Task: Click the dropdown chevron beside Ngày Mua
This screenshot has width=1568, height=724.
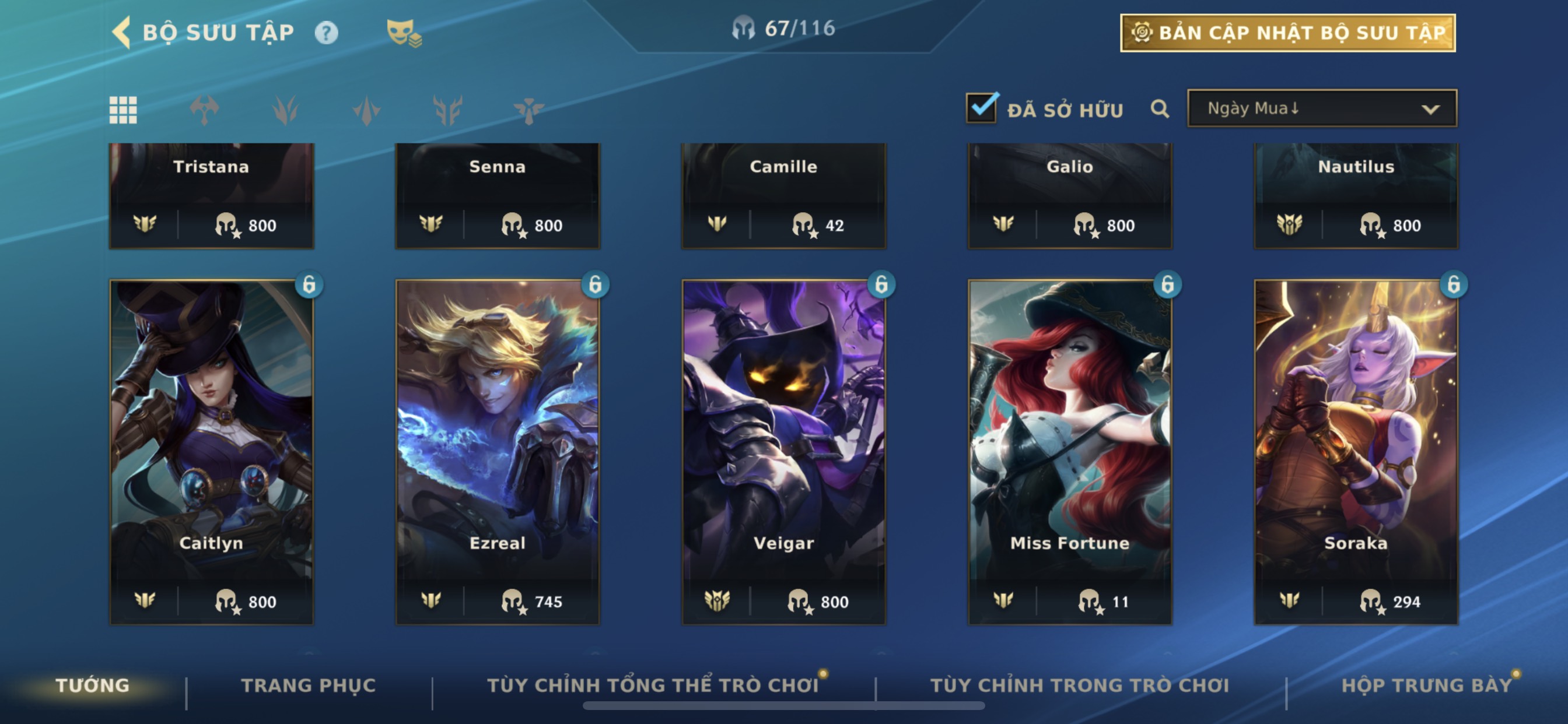Action: point(1430,110)
